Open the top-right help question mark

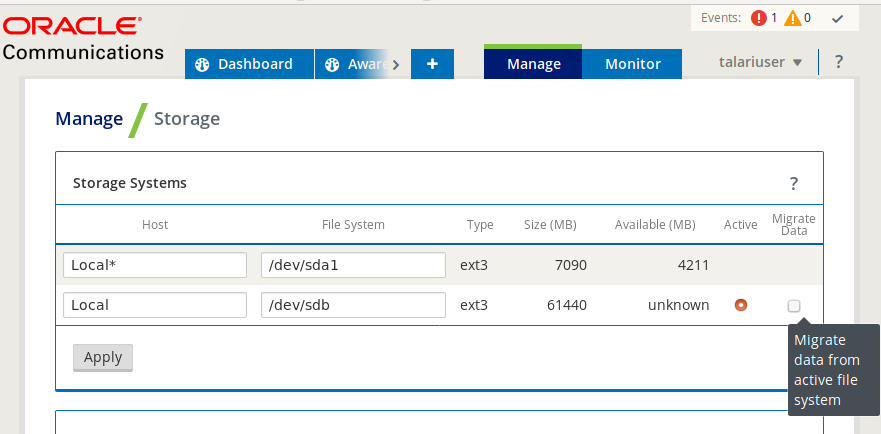coord(838,62)
